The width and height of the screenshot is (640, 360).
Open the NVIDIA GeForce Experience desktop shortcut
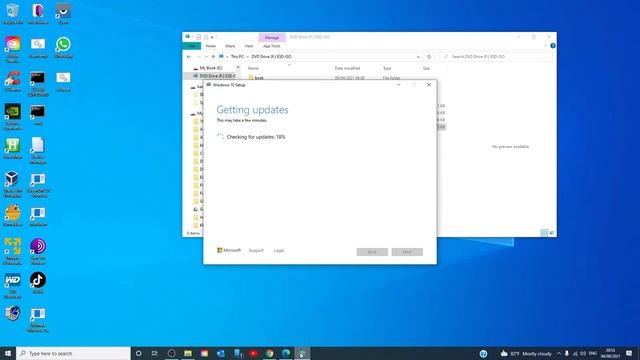tap(13, 116)
